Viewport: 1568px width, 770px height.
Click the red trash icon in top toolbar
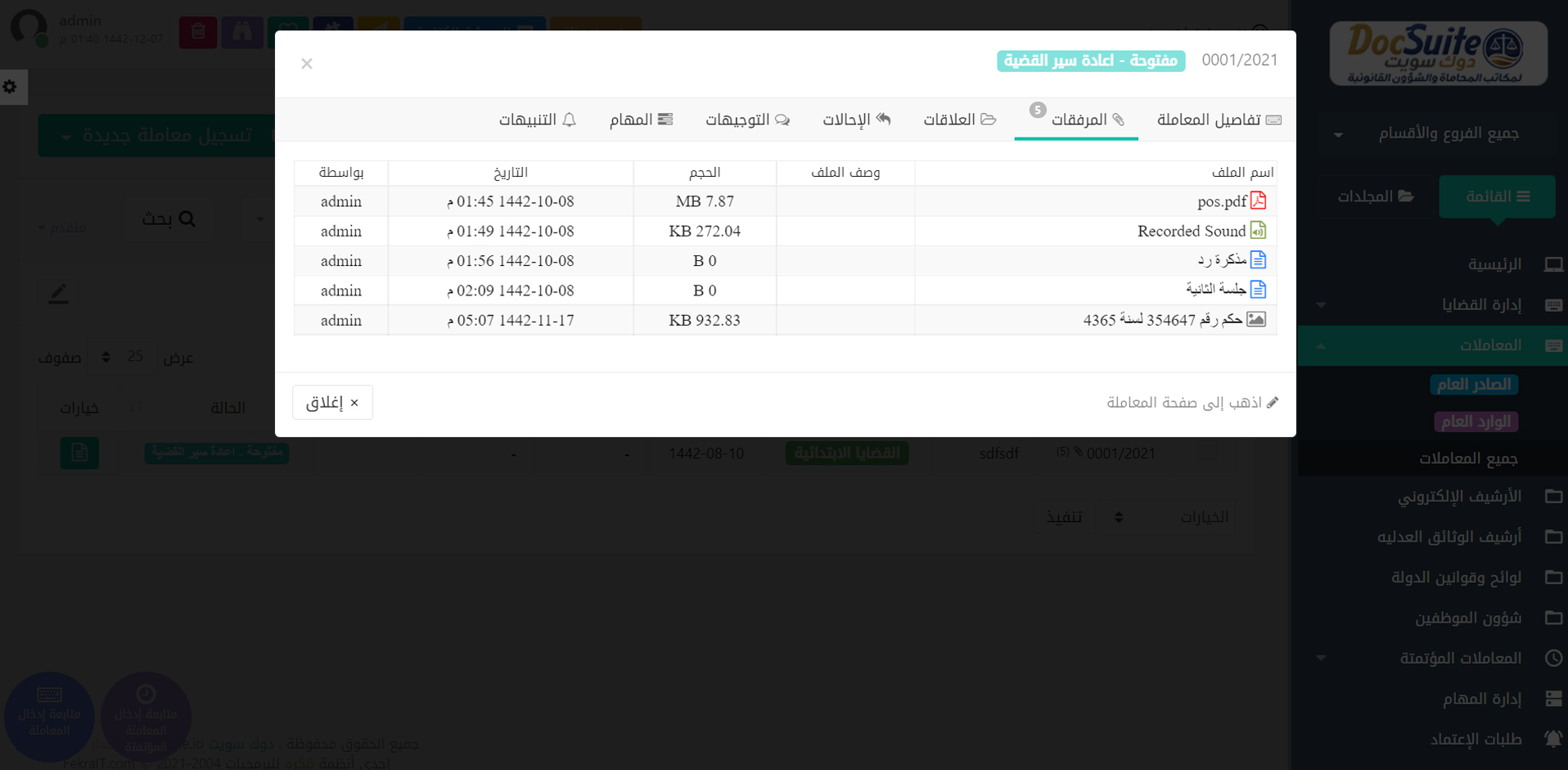pos(198,32)
